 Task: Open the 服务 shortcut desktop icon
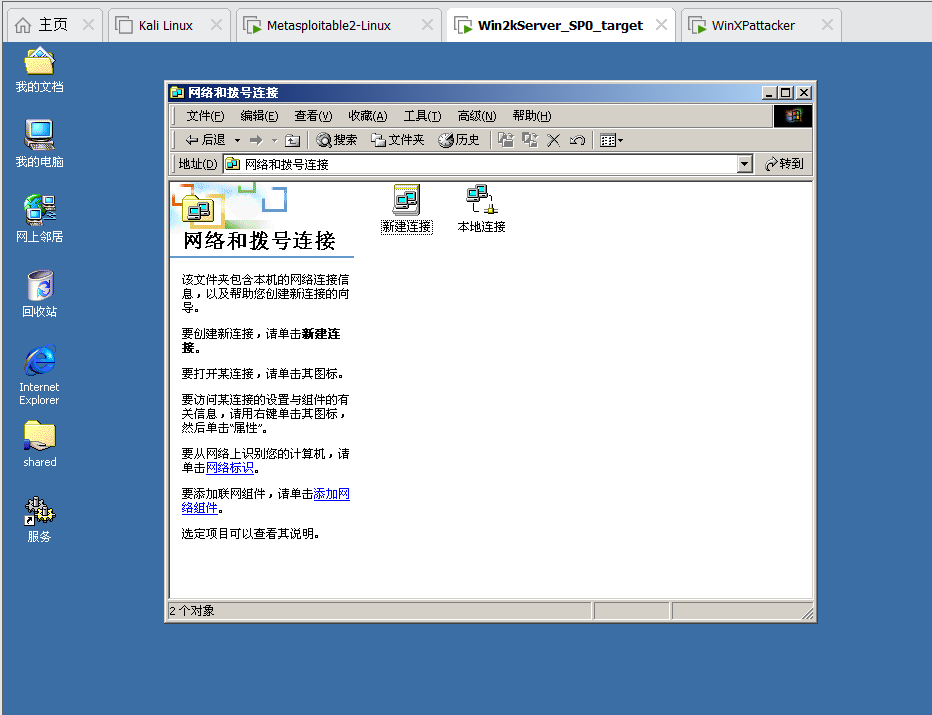click(x=39, y=519)
